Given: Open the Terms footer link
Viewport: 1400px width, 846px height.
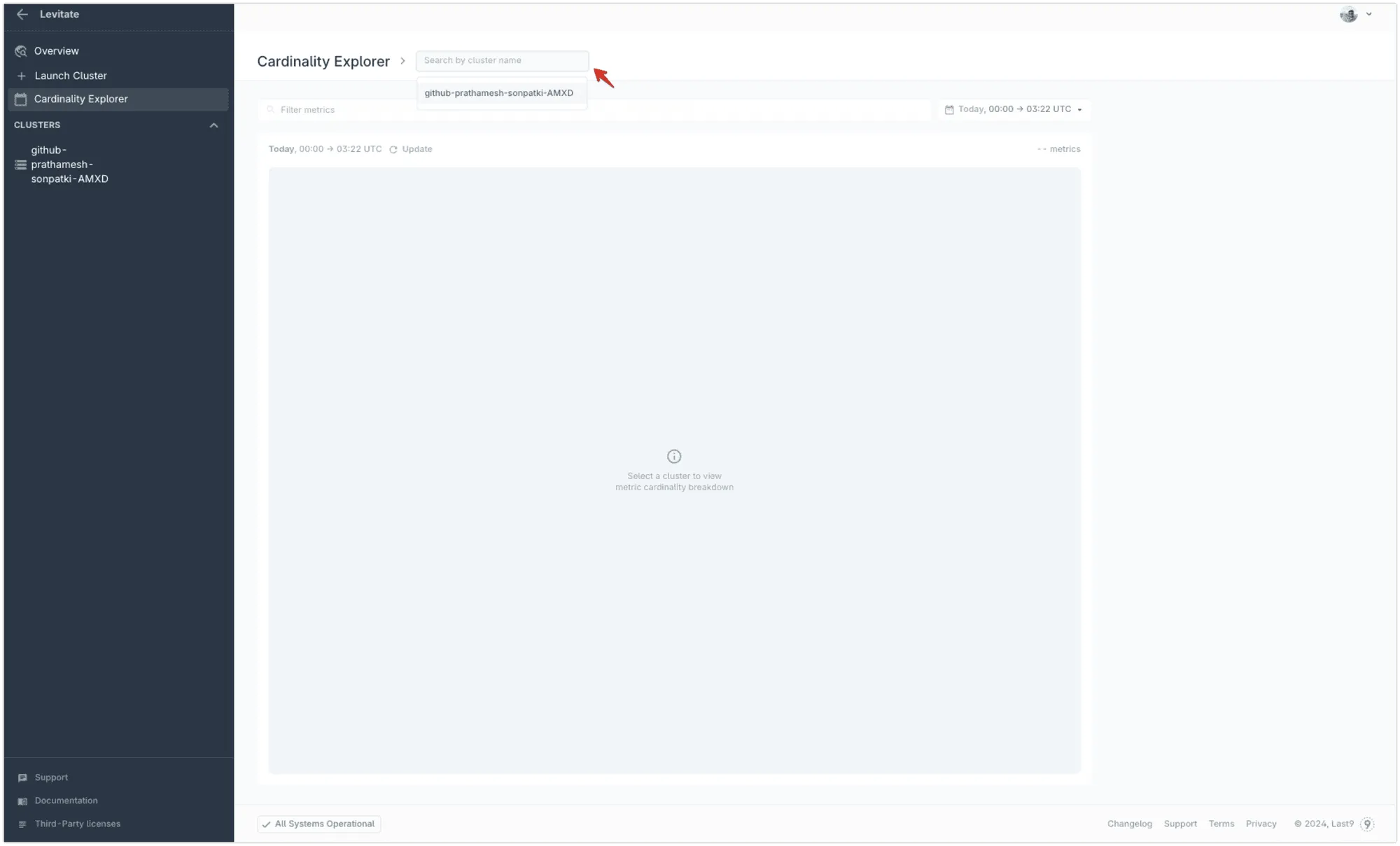Looking at the screenshot, I should point(1221,824).
